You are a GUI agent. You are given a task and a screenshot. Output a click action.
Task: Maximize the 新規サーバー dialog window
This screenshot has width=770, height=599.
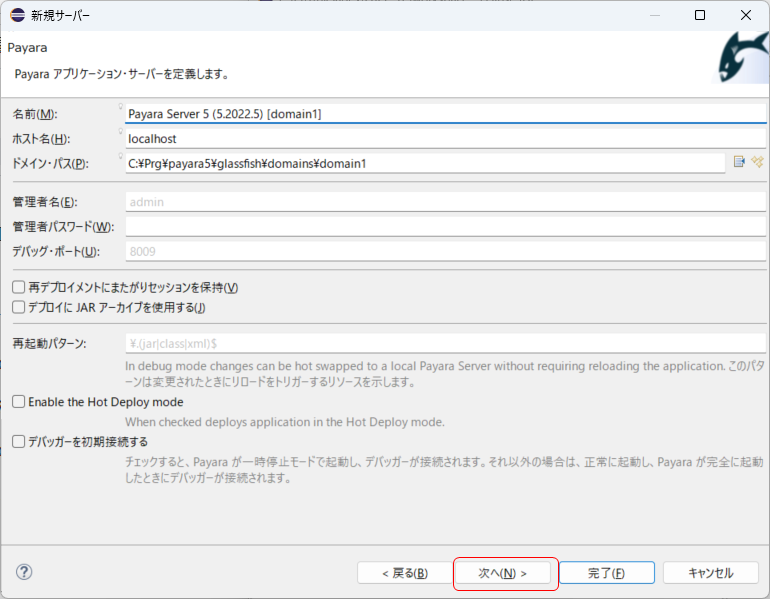(x=700, y=15)
